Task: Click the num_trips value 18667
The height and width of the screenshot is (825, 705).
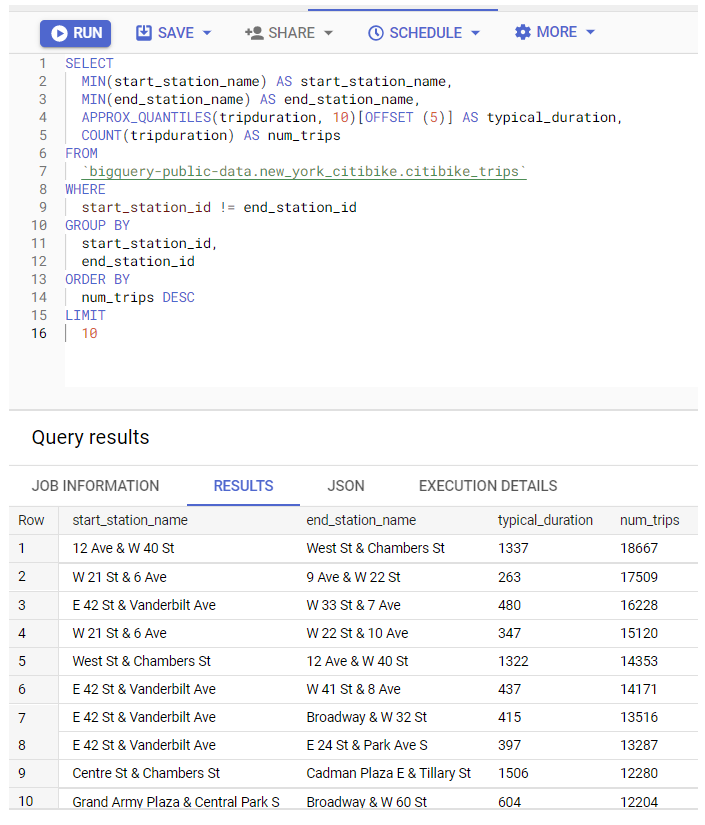Action: (639, 548)
